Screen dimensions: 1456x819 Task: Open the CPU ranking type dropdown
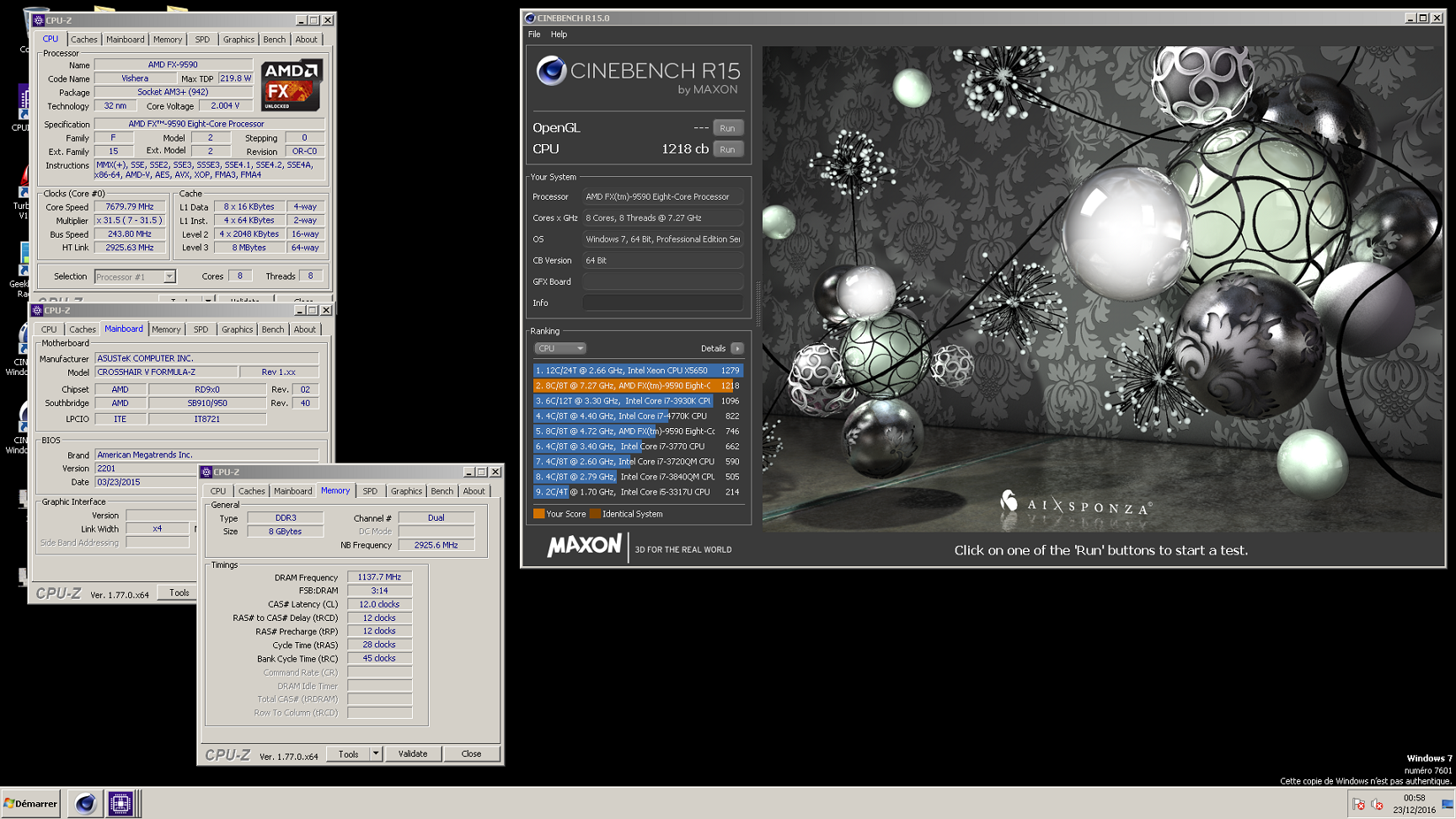pyautogui.click(x=559, y=348)
